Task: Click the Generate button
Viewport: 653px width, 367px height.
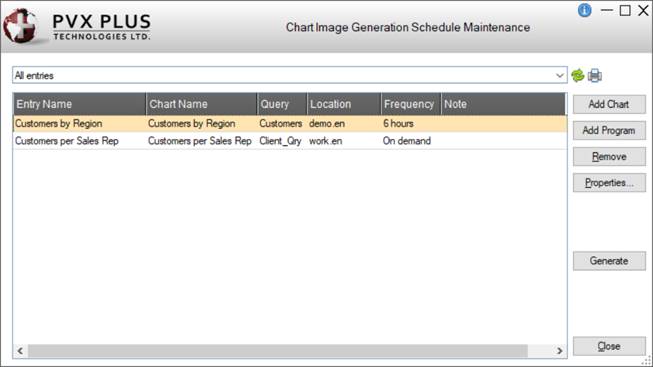Action: [609, 261]
